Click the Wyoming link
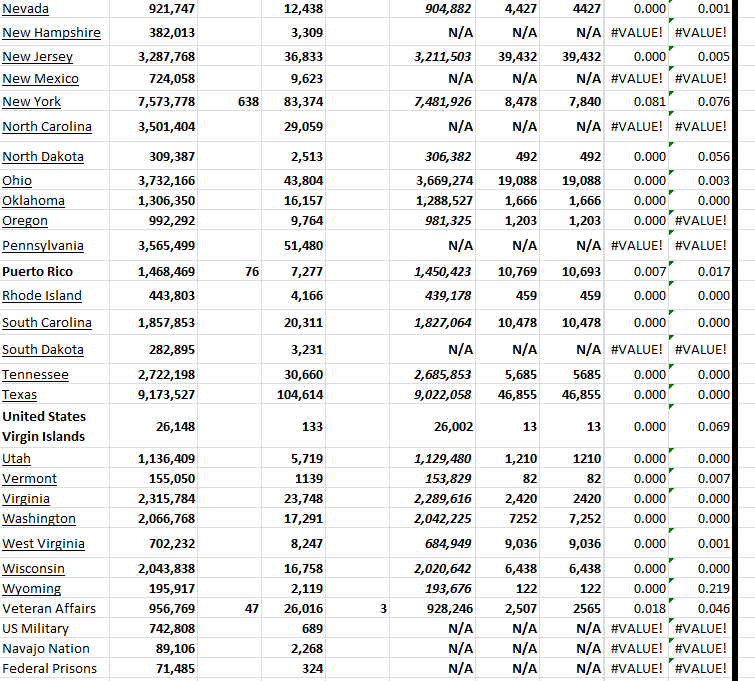755x681 pixels. [x=32, y=589]
